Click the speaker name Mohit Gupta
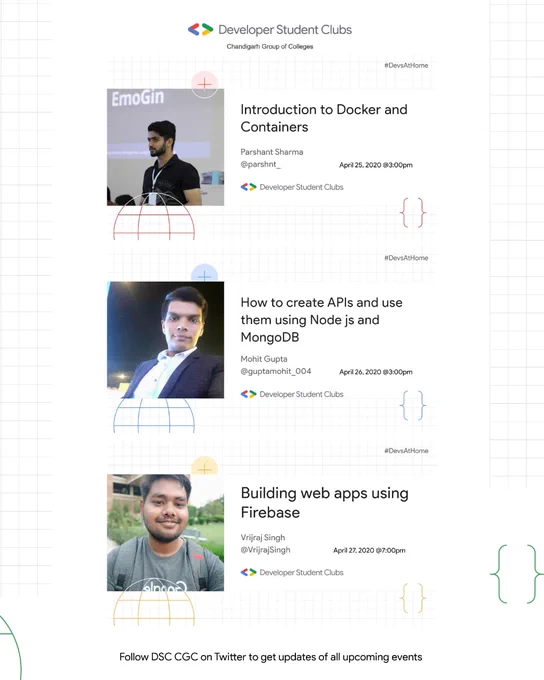Screen dimensions: 544x680 click(264, 359)
